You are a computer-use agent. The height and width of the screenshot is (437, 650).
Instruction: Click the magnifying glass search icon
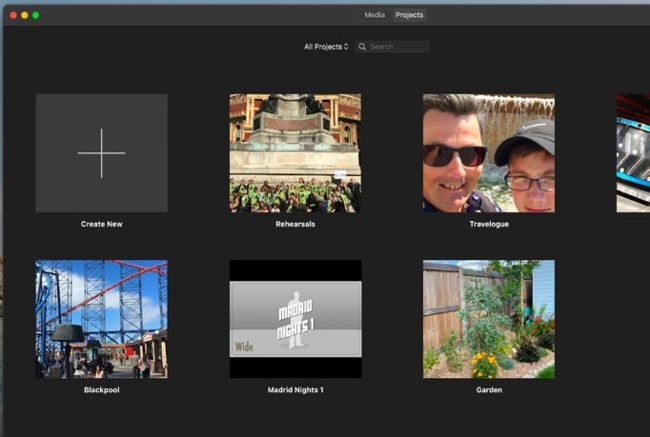point(363,47)
